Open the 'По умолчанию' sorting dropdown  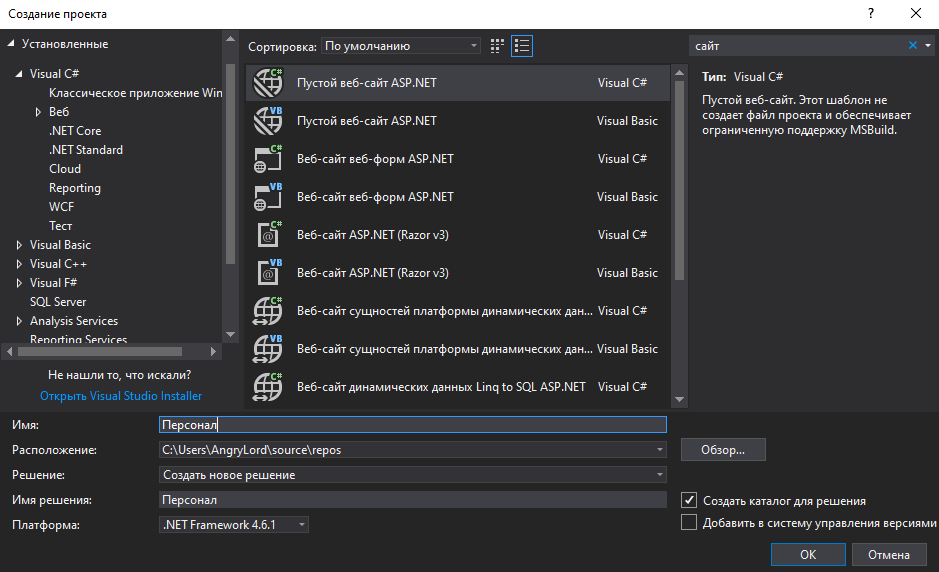point(401,46)
